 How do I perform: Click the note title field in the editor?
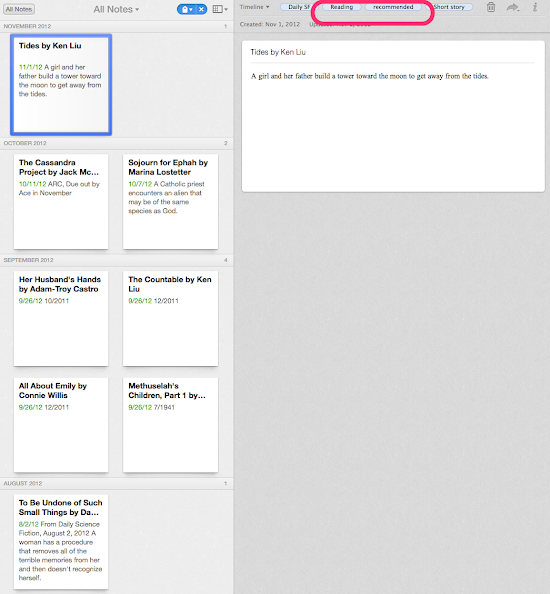click(392, 52)
